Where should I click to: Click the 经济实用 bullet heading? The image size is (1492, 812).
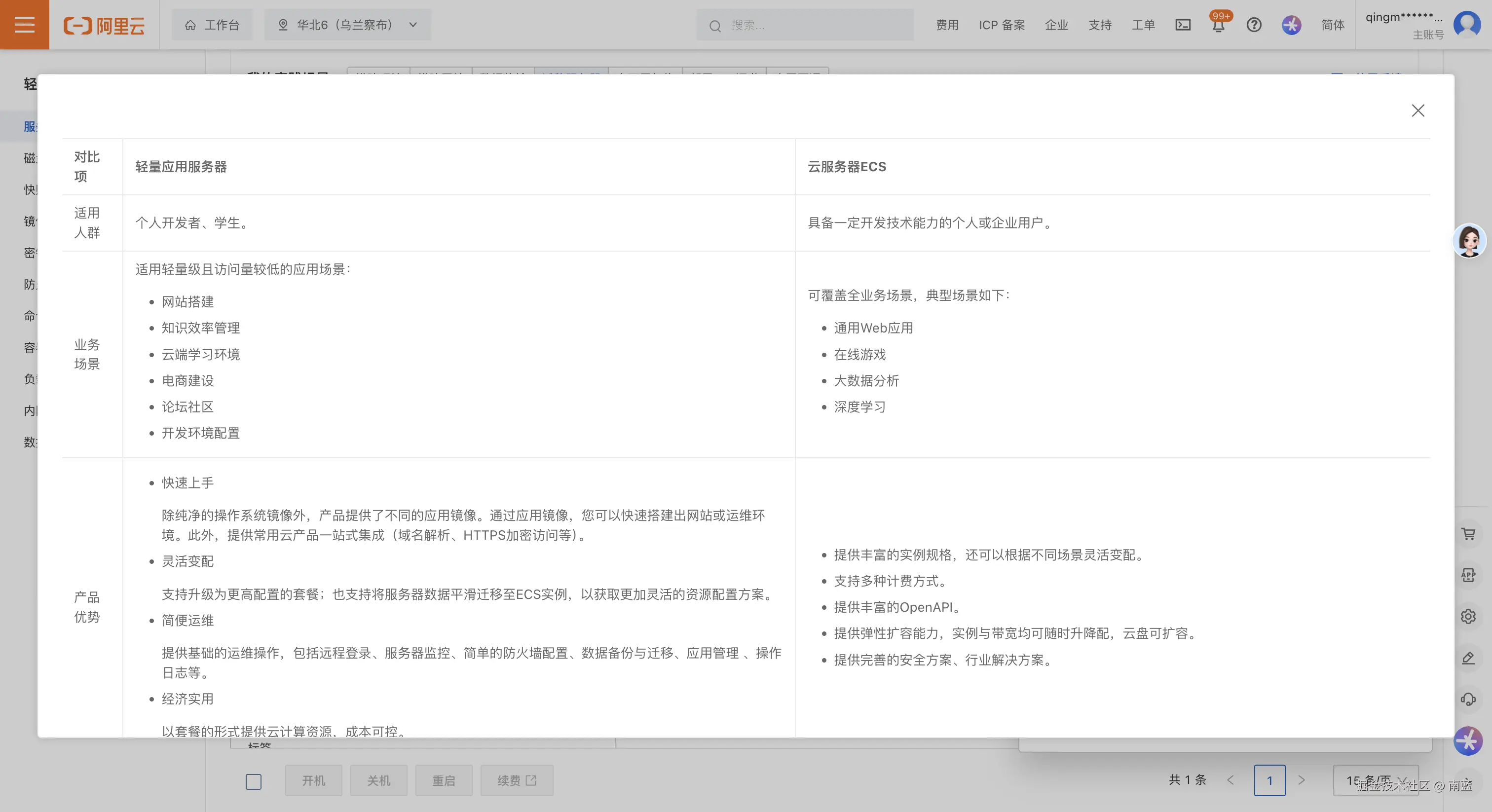point(187,699)
